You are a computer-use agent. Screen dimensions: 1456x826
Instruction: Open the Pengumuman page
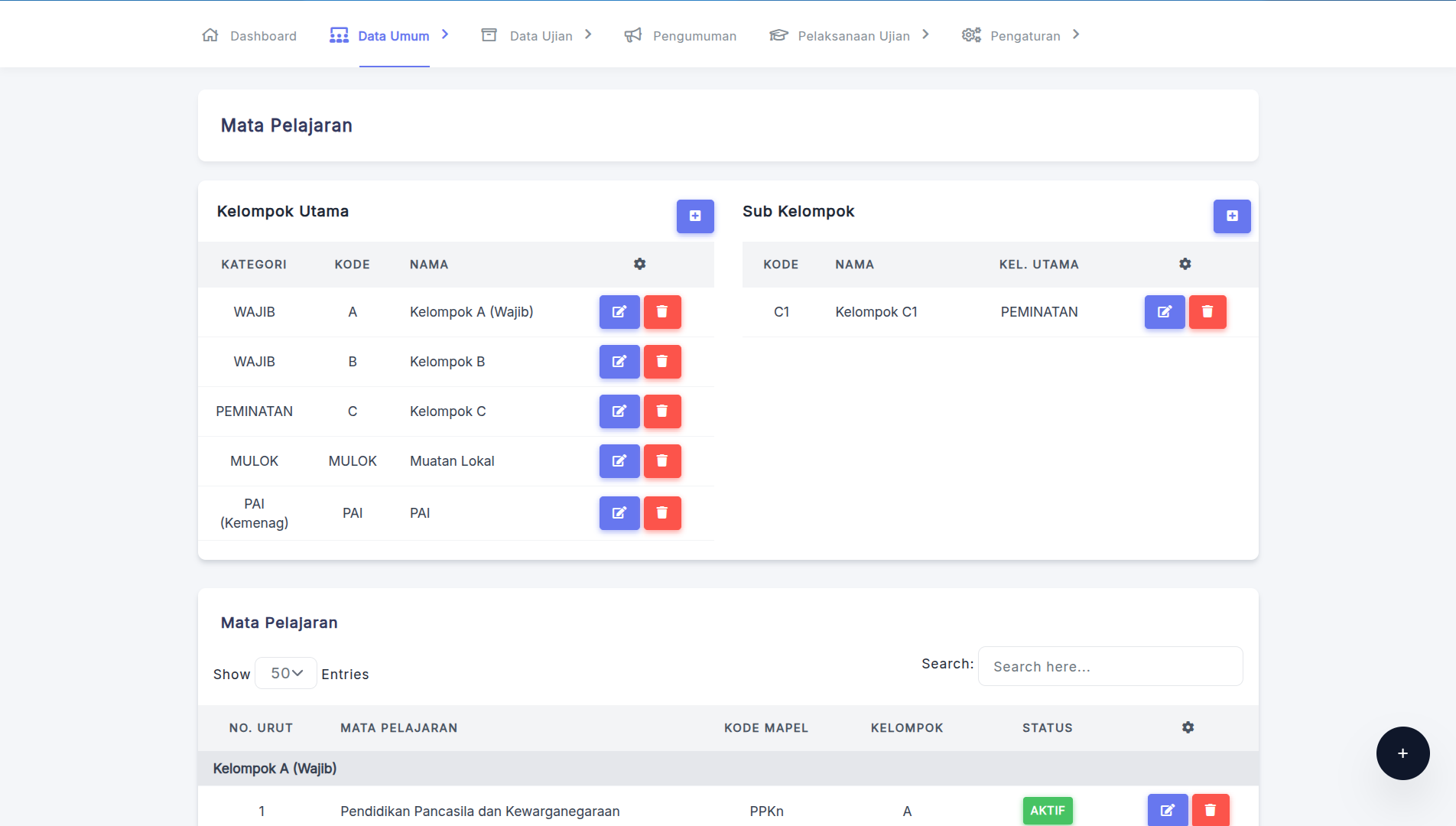tap(681, 36)
